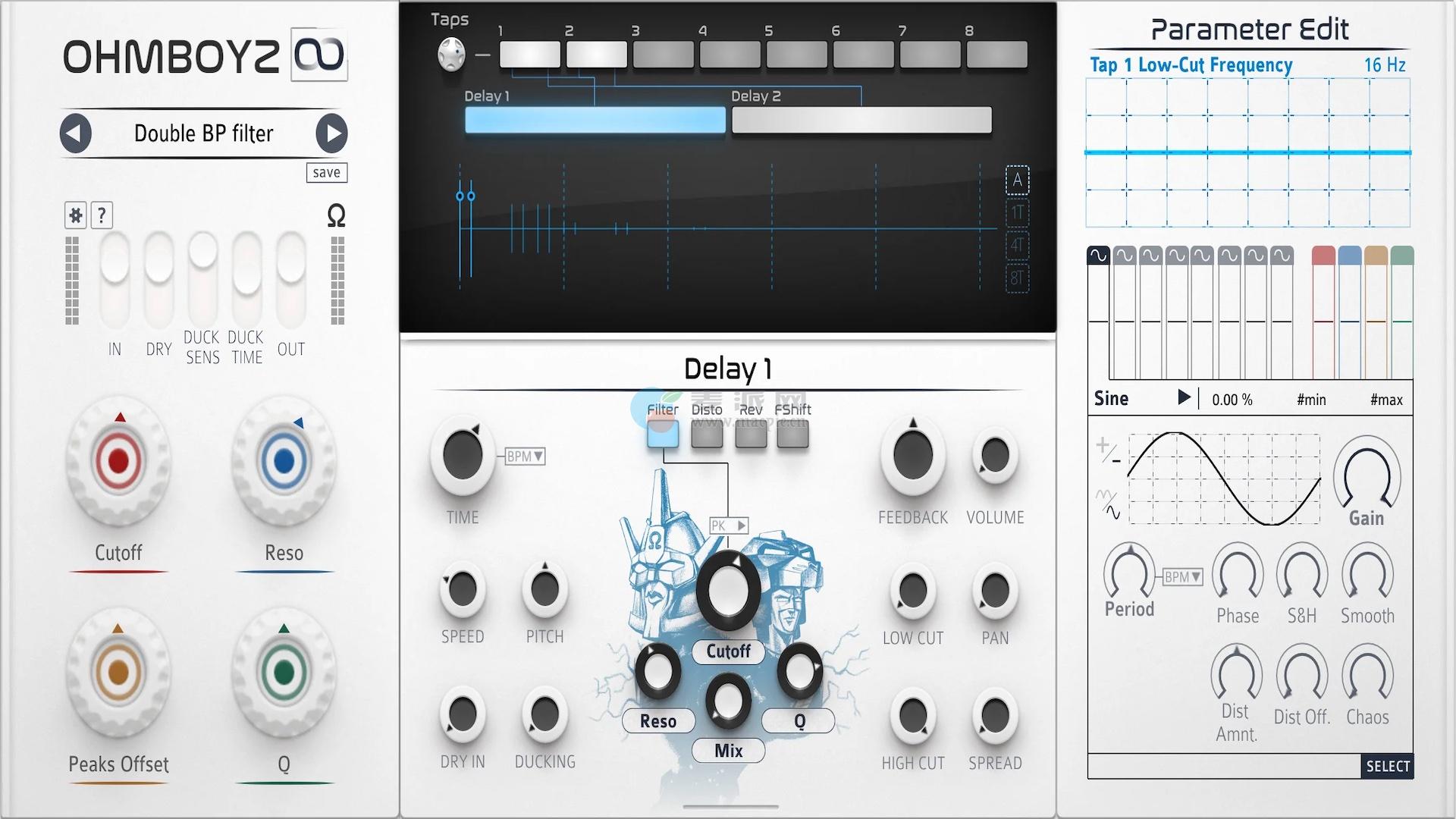
Task: Click the Omega symbol icon
Action: pyautogui.click(x=336, y=216)
